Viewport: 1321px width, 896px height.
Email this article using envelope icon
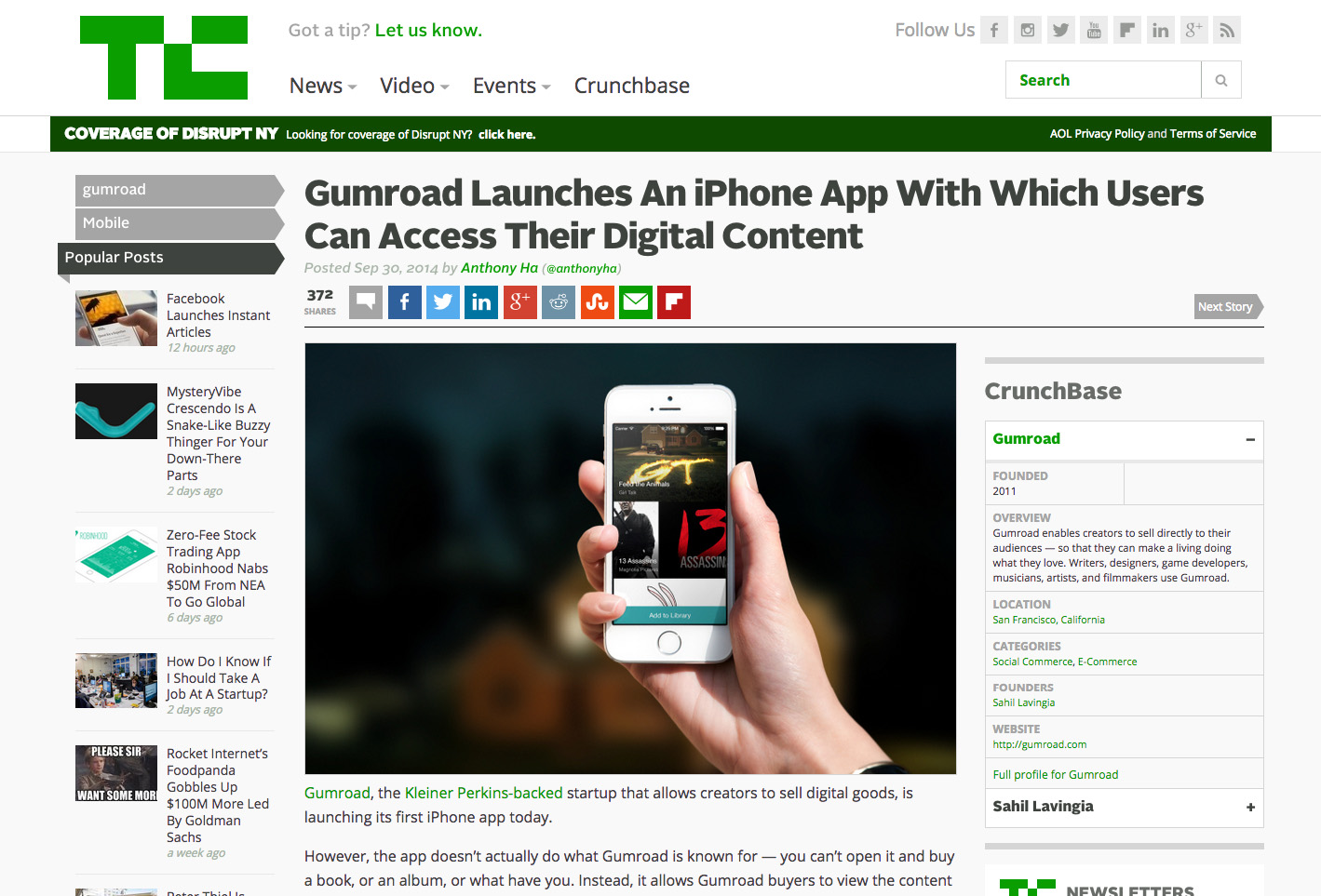pos(636,302)
